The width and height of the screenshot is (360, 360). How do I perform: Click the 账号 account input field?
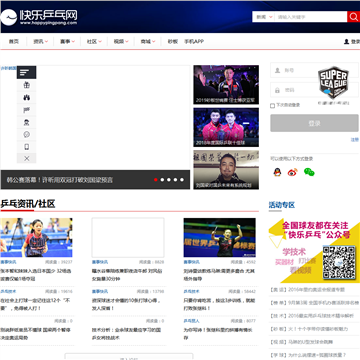click(x=315, y=70)
